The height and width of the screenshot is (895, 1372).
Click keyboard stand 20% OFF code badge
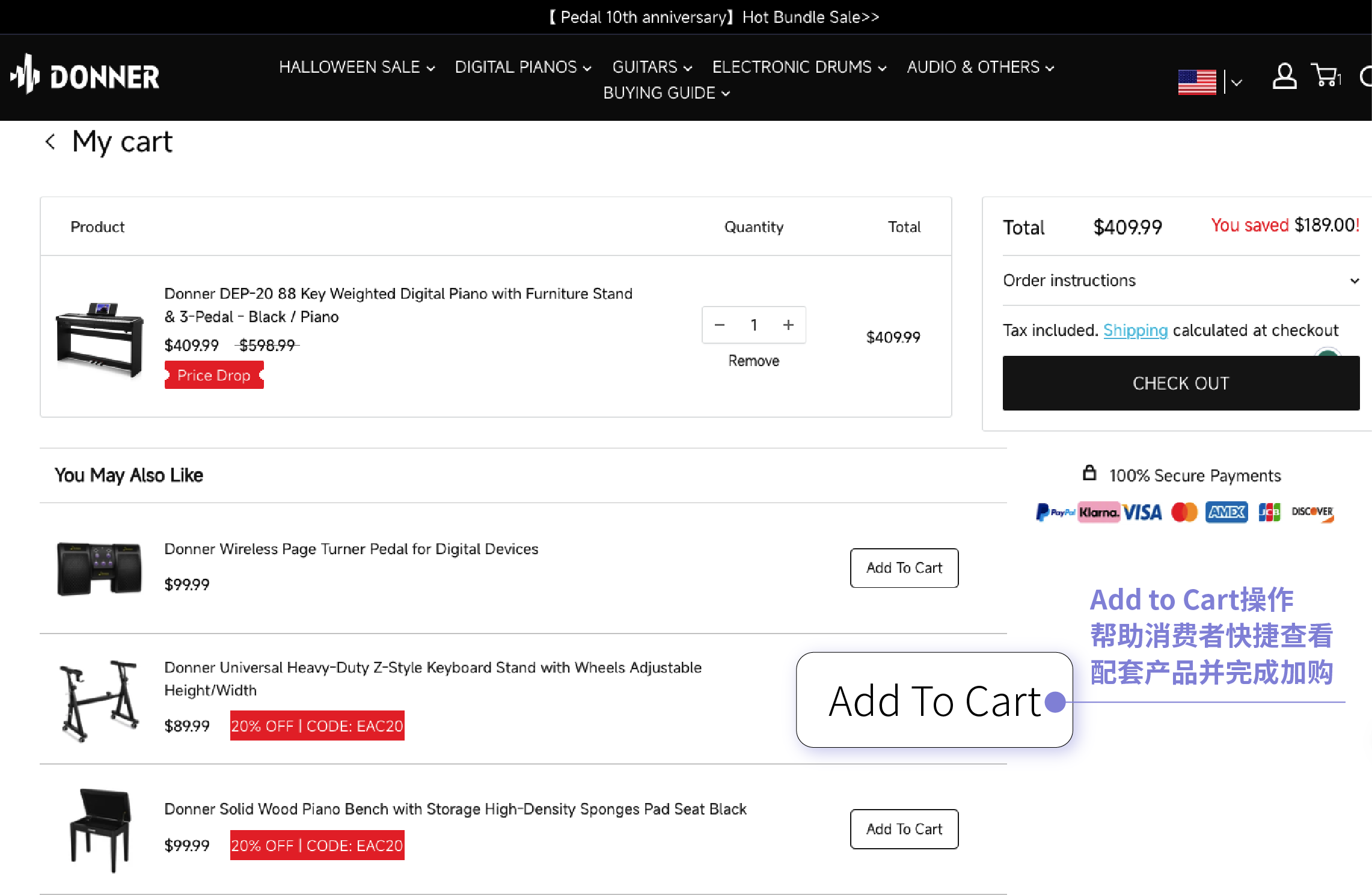[x=317, y=725]
